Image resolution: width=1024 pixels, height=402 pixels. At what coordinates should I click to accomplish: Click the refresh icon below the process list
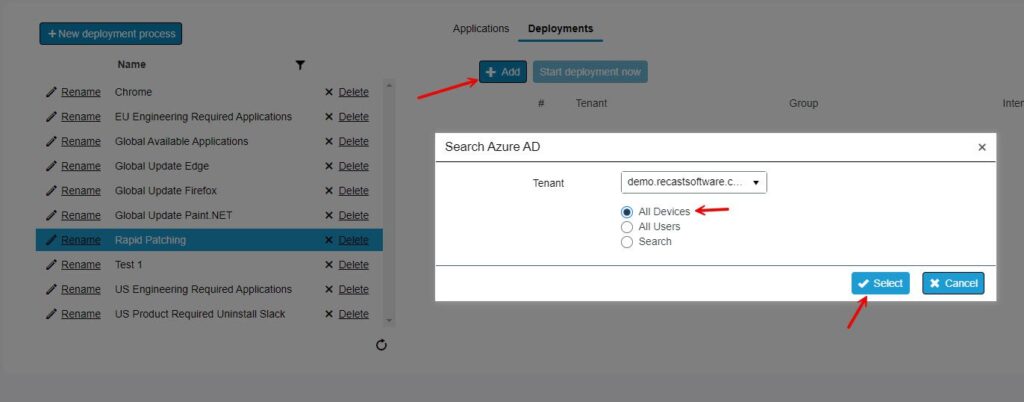click(x=381, y=345)
